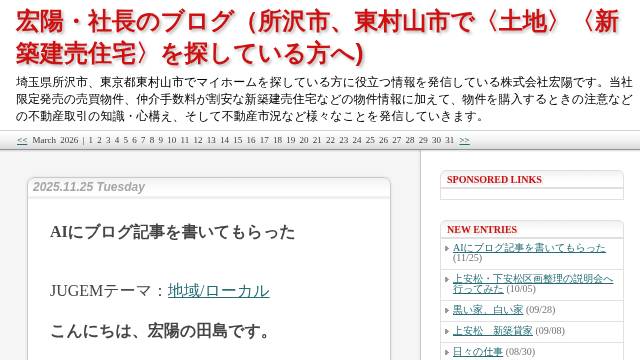640x360 pixels.
Task: Click date (09/28) in new entries
Action: pyautogui.click(x=540, y=310)
